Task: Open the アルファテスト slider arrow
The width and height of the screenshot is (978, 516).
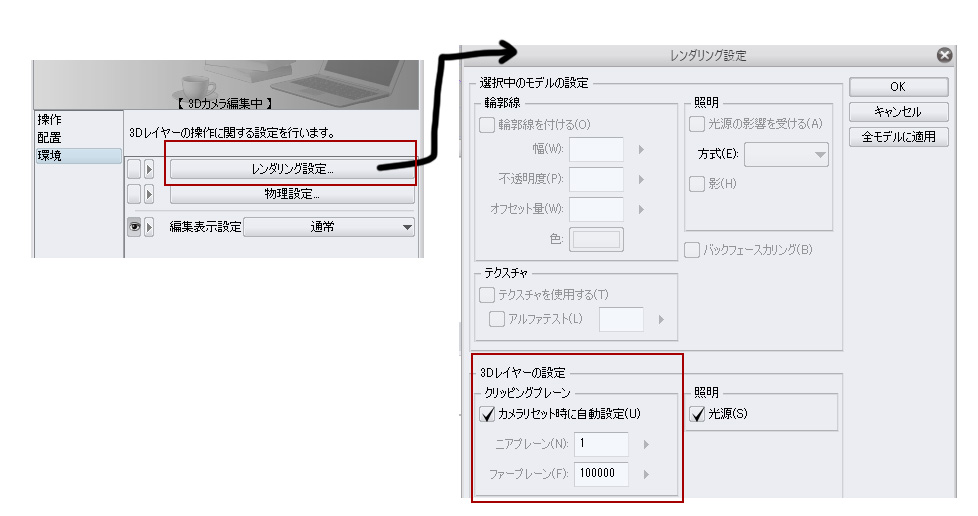Action: pyautogui.click(x=661, y=319)
